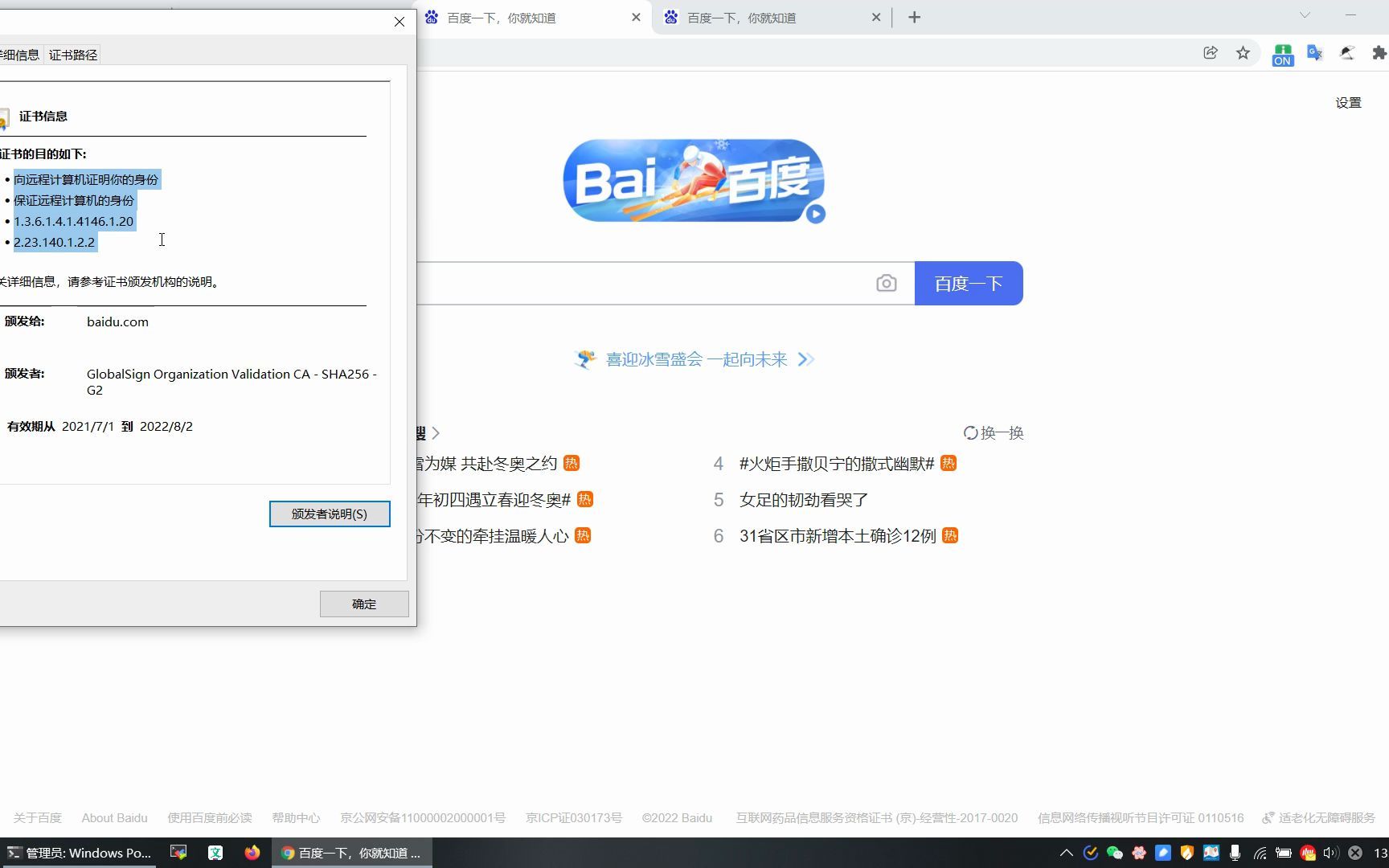Open the extensions puzzle-piece icon
Image resolution: width=1389 pixels, height=868 pixels.
tap(1378, 52)
